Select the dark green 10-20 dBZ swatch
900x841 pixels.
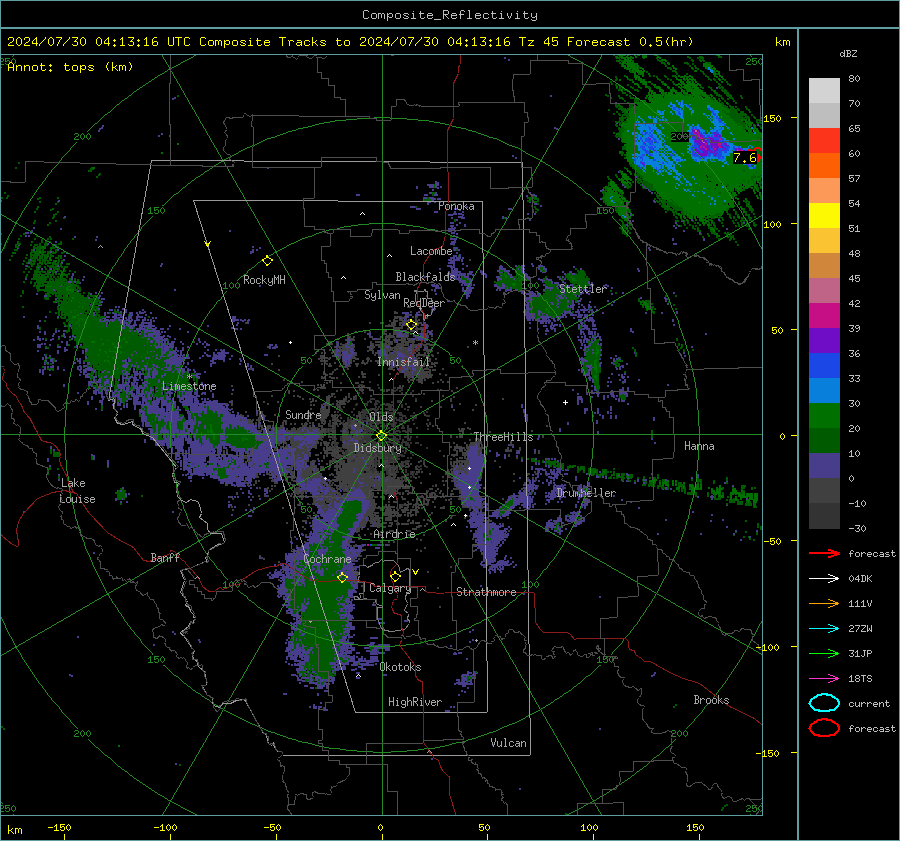(824, 440)
